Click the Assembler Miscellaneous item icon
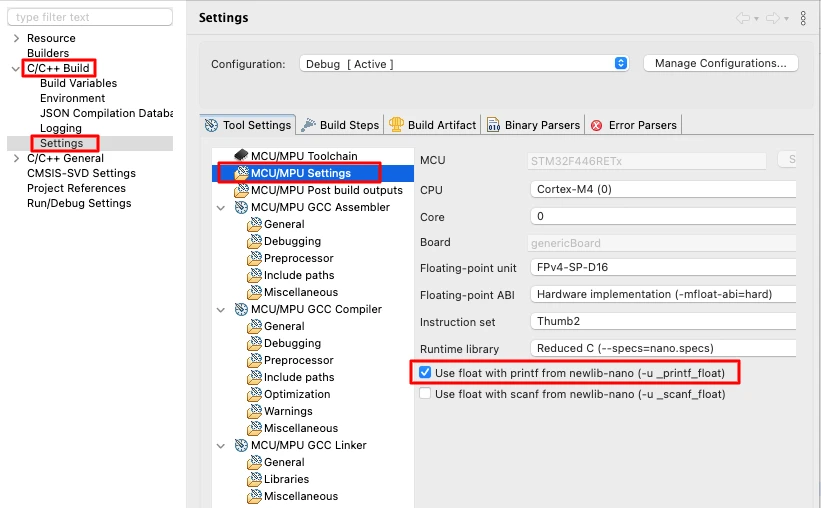 254,292
